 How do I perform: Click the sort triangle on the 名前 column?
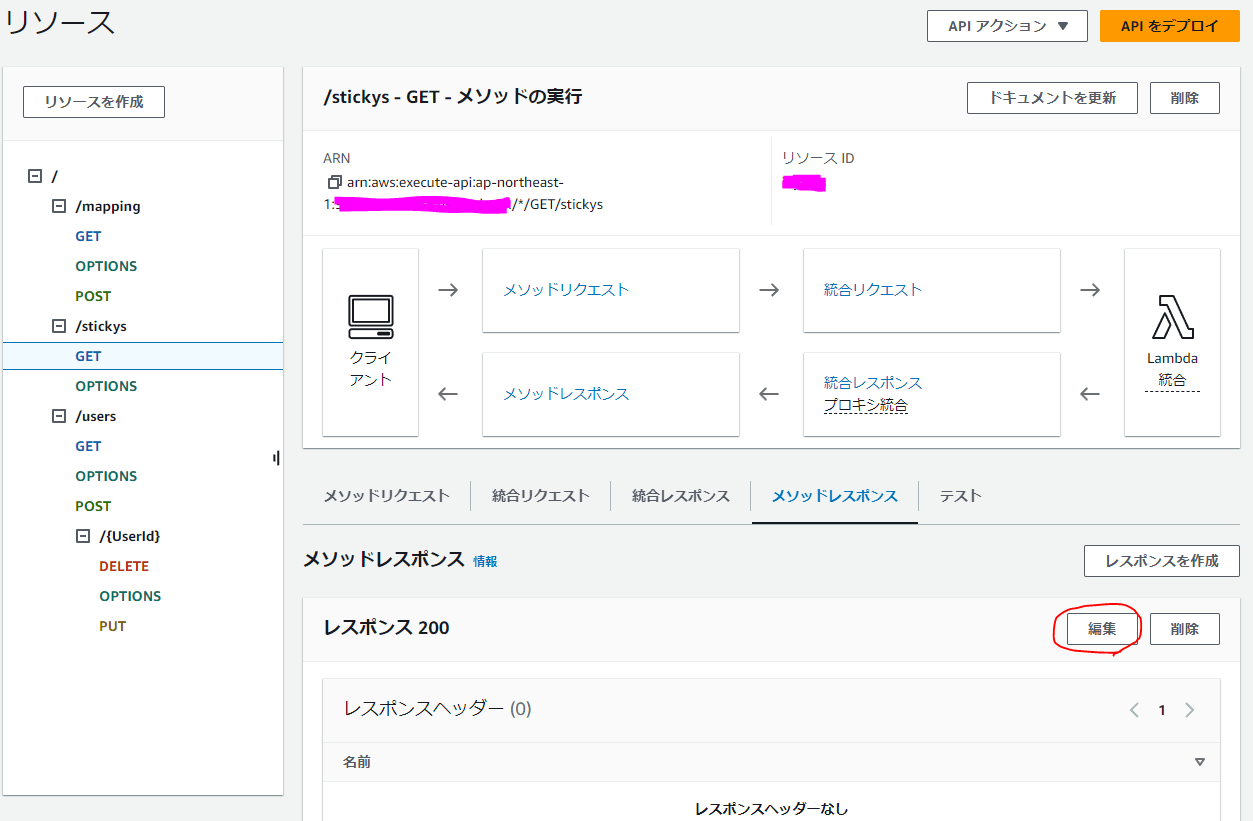click(x=1200, y=761)
